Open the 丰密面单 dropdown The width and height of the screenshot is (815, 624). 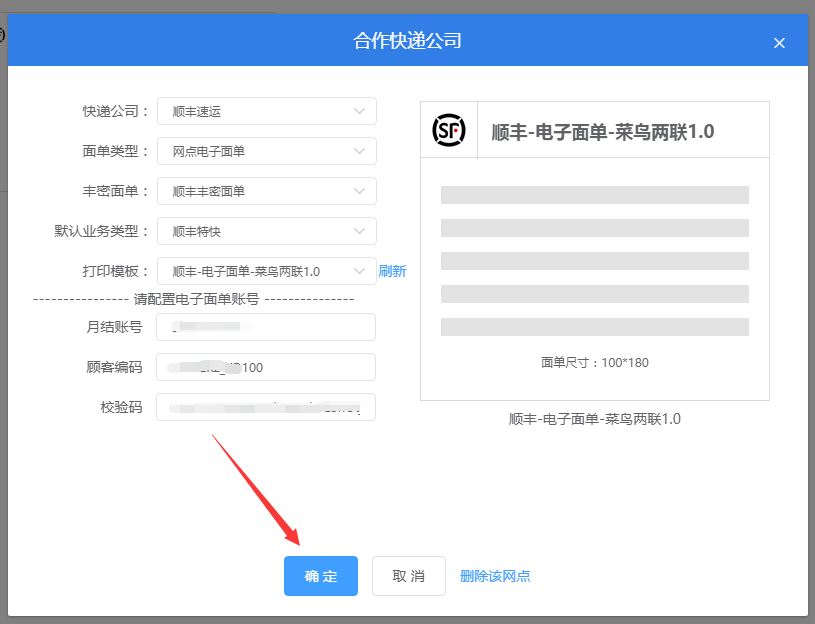point(266,191)
